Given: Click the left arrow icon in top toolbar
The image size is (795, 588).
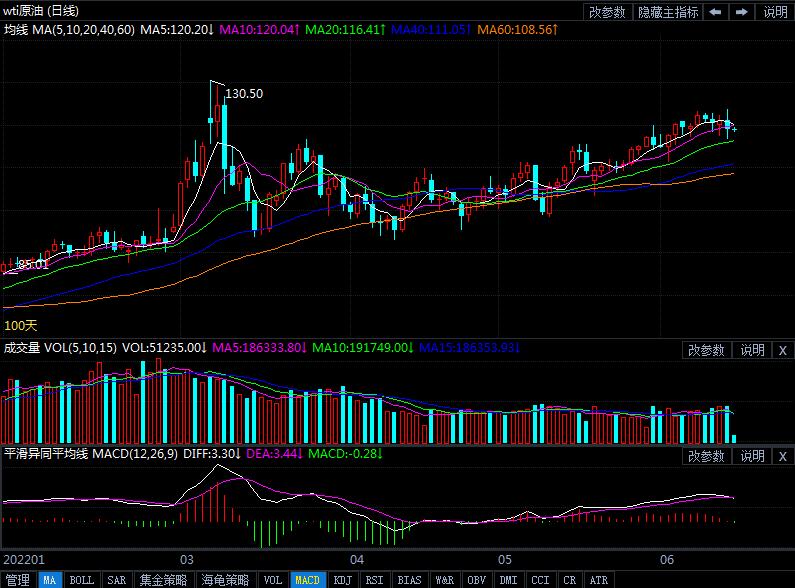Looking at the screenshot, I should pos(716,12).
